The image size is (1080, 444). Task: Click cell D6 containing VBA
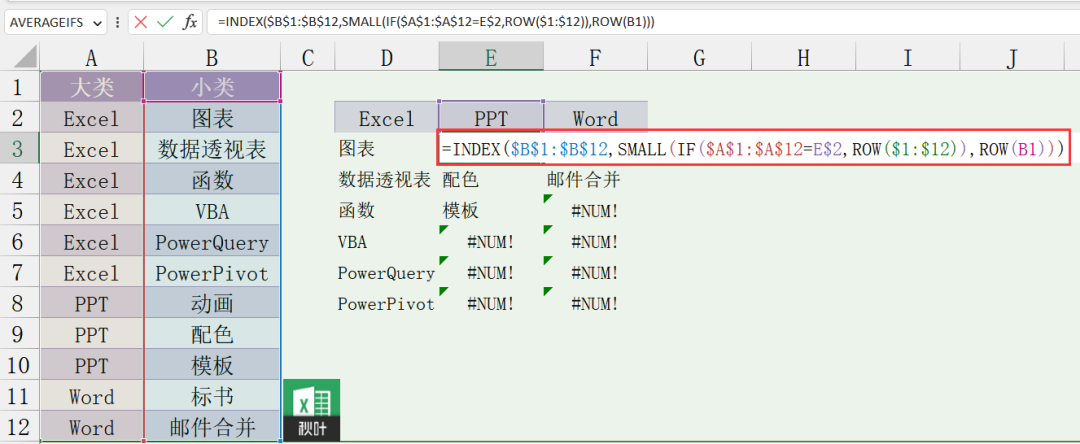[x=386, y=242]
